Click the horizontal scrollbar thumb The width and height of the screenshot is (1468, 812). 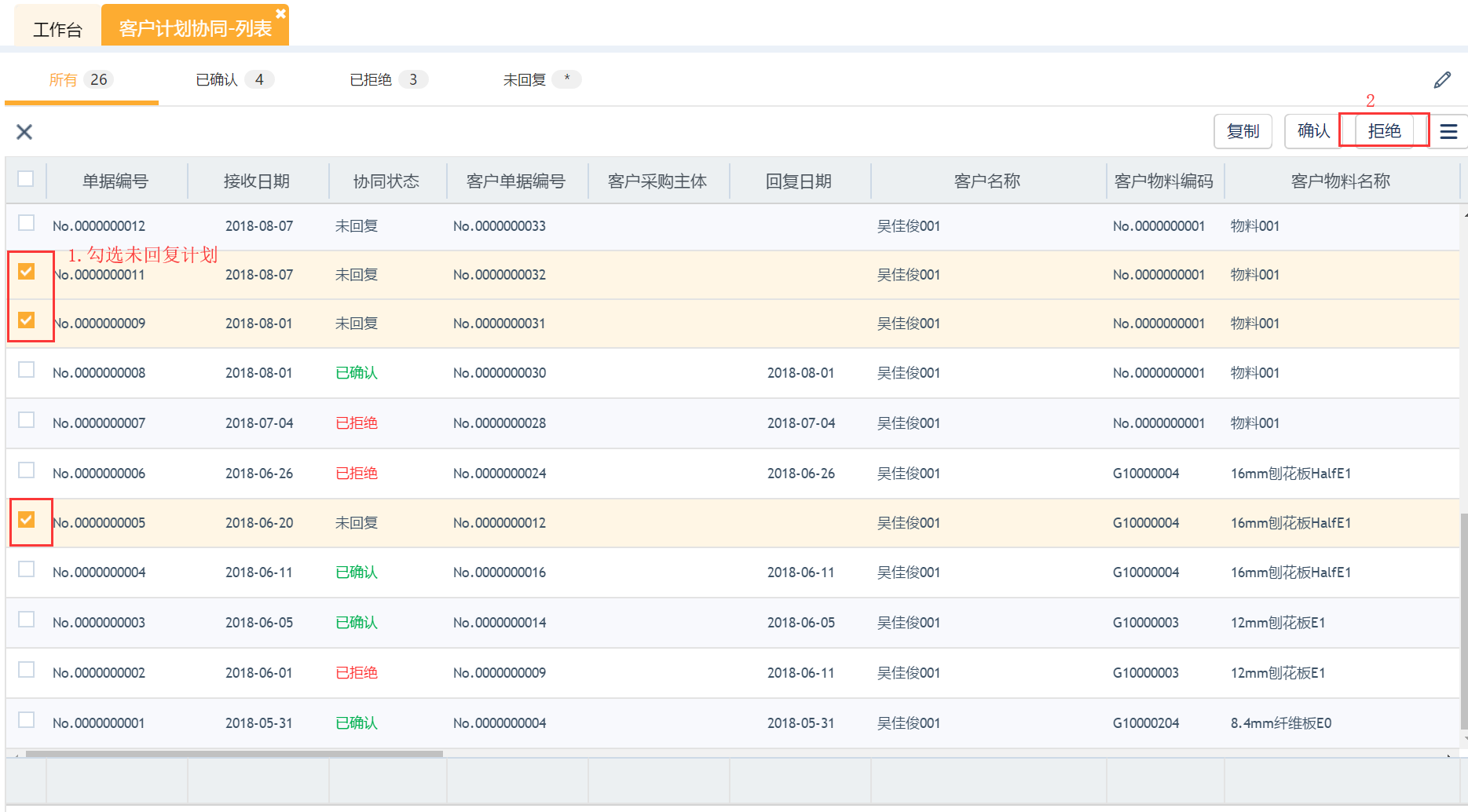[x=234, y=754]
